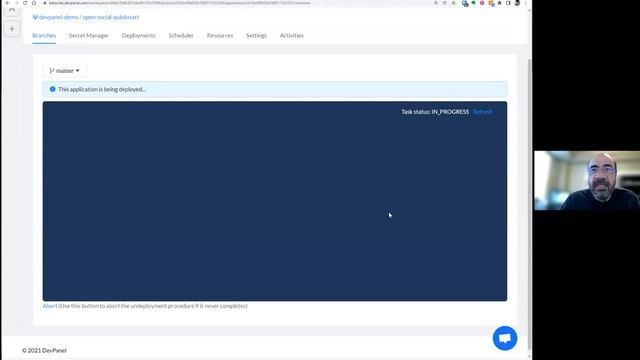Open the Branches tab
Image resolution: width=640 pixels, height=360 pixels.
click(44, 36)
